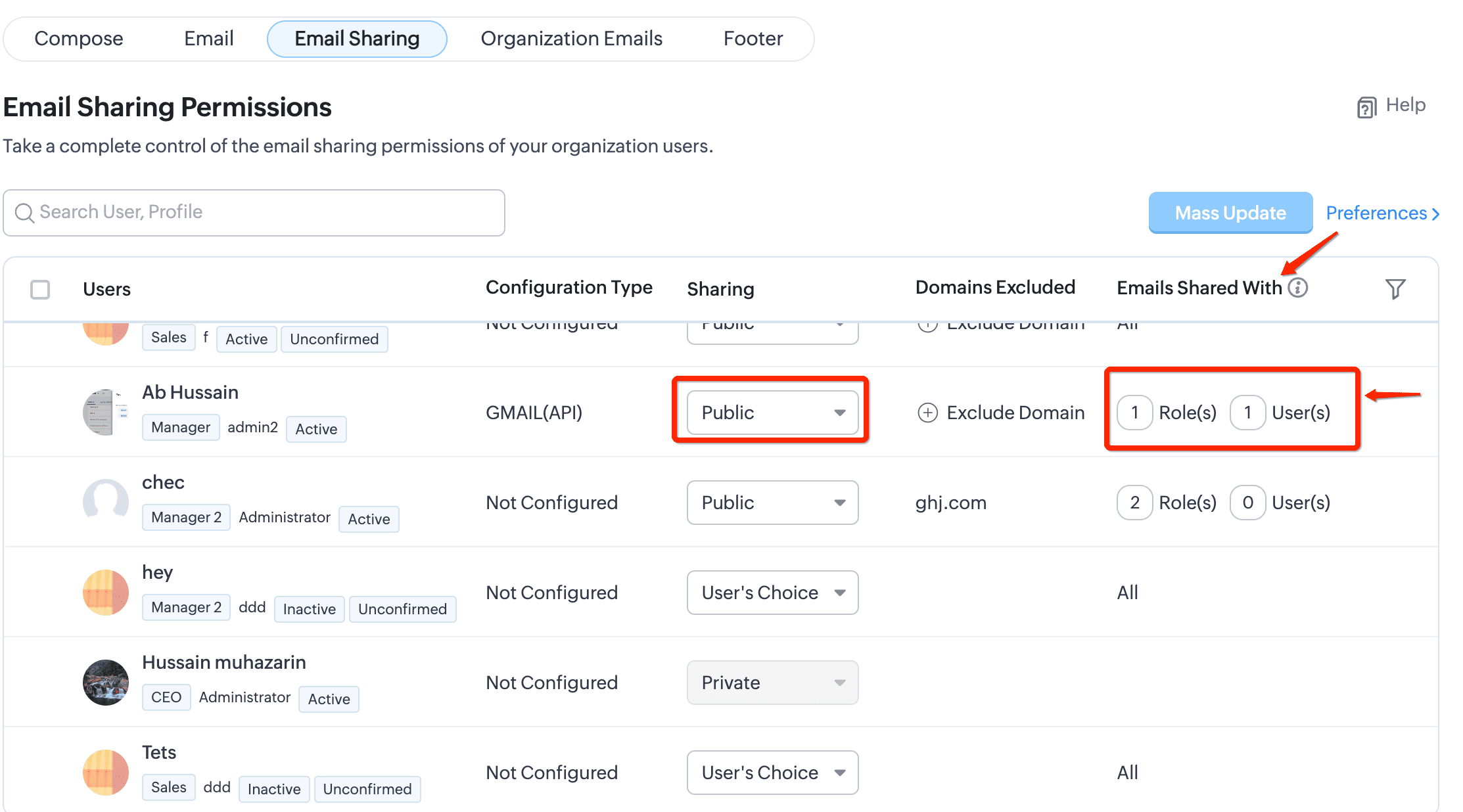Click the 1 Role(s) count for Ab Hussain
The height and width of the screenshot is (812, 1463).
[1134, 413]
